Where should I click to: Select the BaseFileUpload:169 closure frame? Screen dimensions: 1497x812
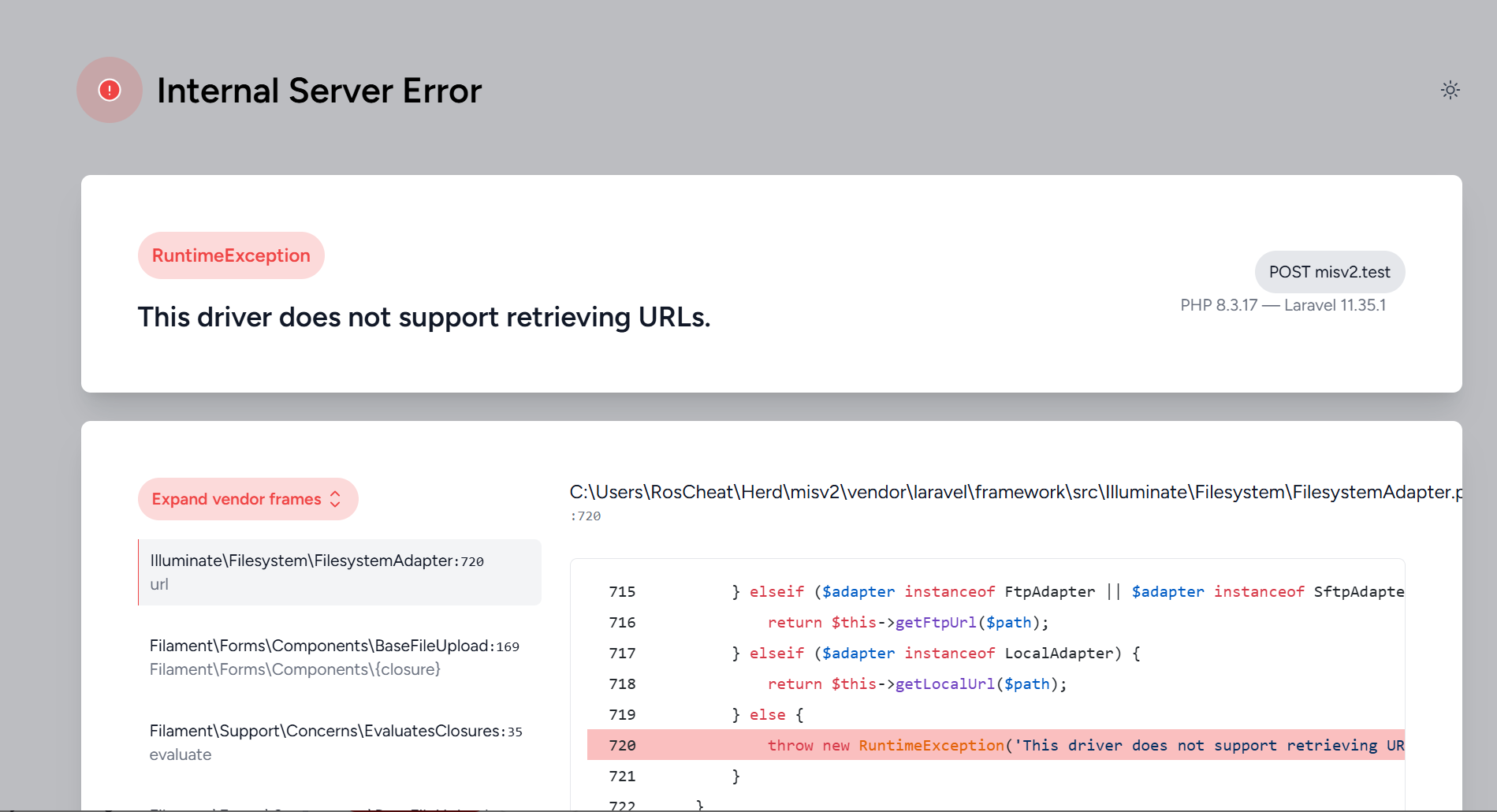point(340,657)
